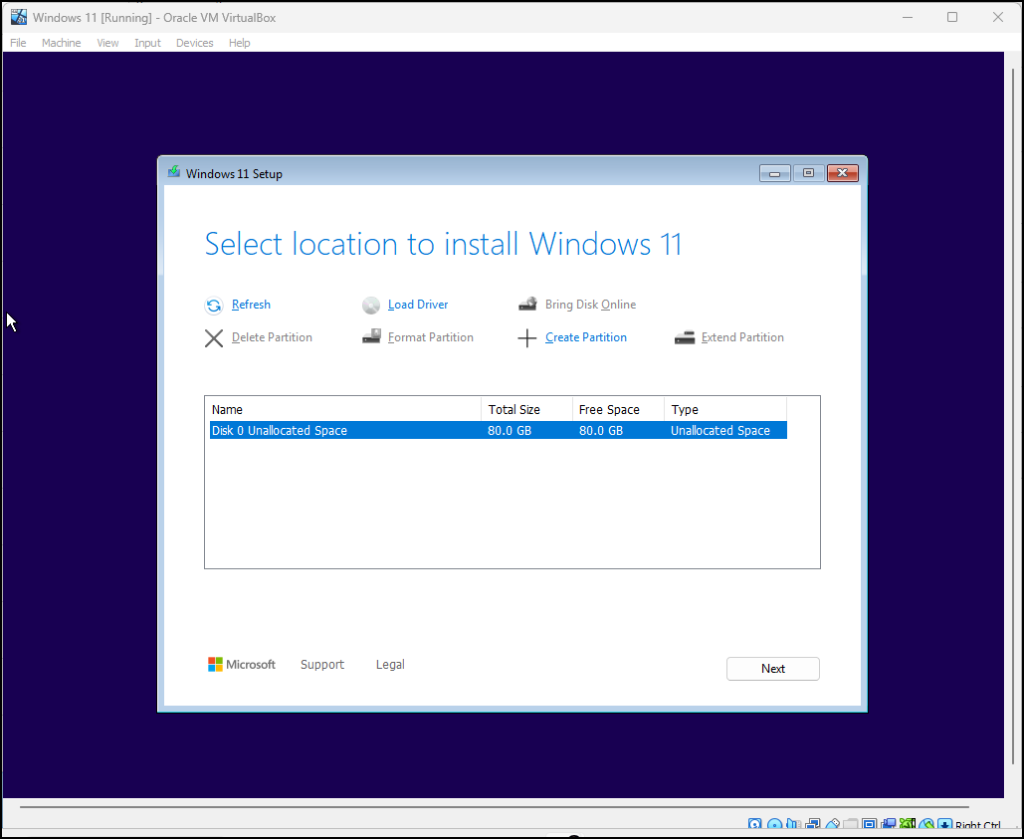1024x839 pixels.
Task: Click the hard disk activity status icon
Action: [x=754, y=824]
